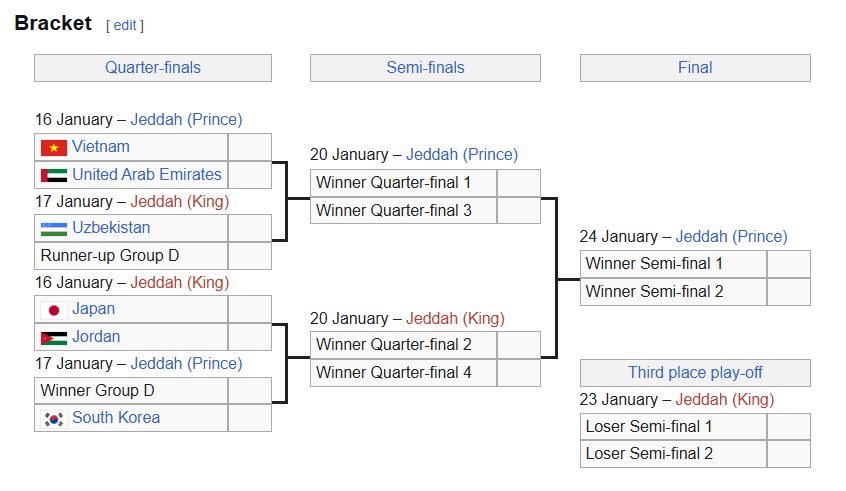Follow the South Korea team link

[x=115, y=418]
